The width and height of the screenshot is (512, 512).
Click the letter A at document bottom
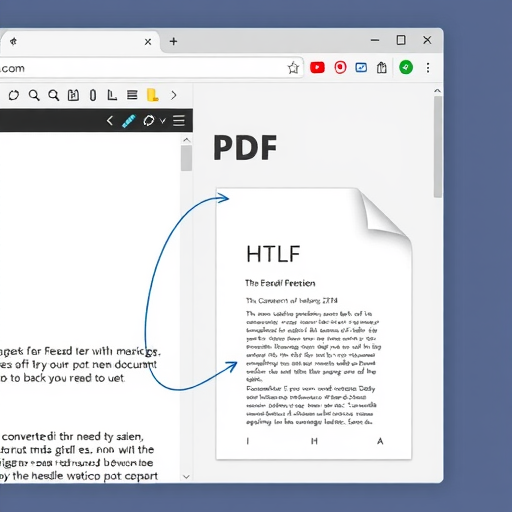(x=380, y=441)
